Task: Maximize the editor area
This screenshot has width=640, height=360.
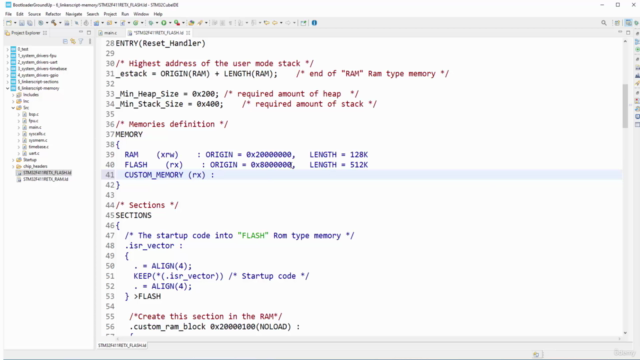Action: coord(628,33)
